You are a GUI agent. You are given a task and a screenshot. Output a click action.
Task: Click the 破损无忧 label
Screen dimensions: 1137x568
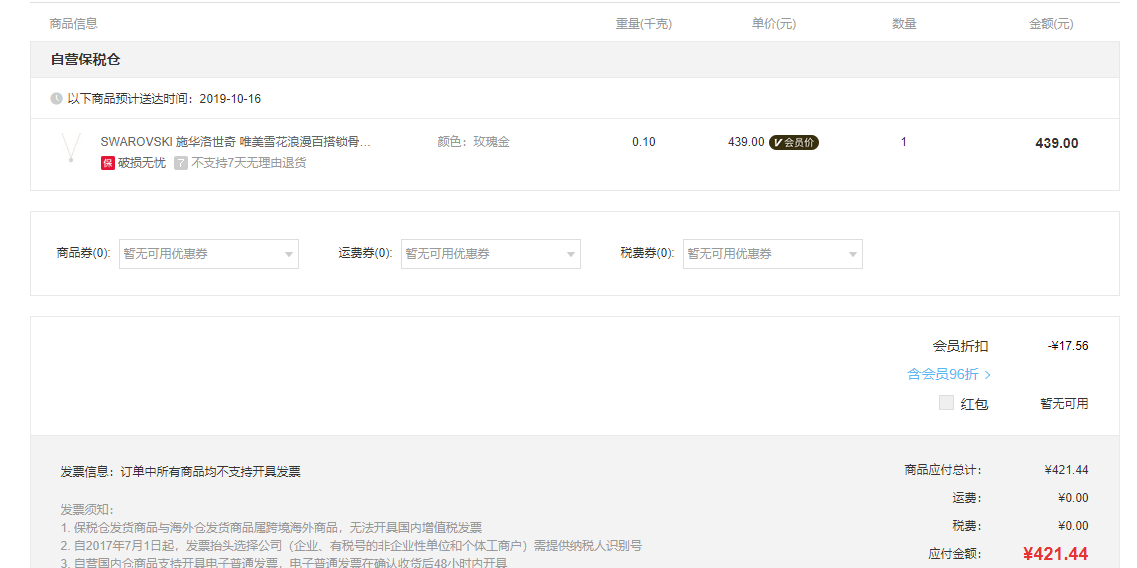141,162
